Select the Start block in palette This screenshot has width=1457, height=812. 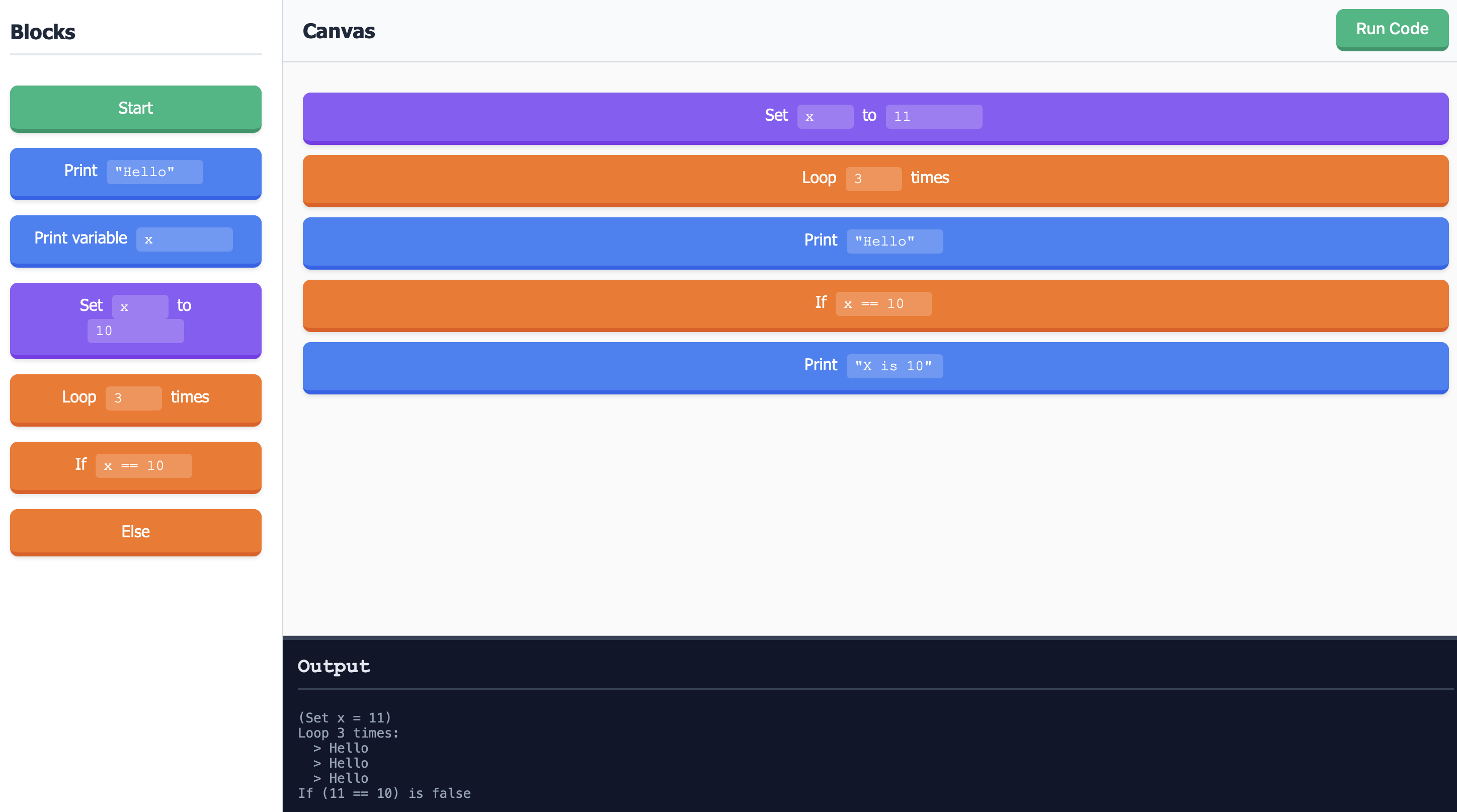pos(135,108)
